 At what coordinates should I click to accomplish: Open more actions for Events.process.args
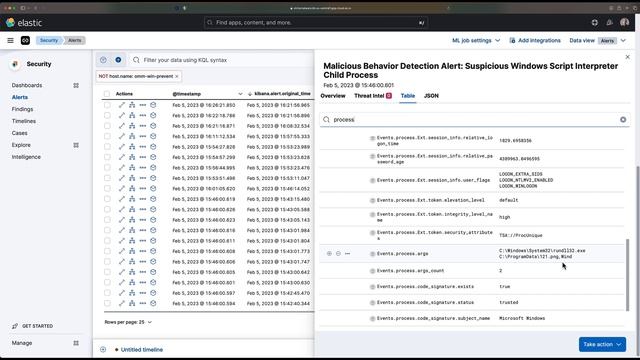click(347, 253)
